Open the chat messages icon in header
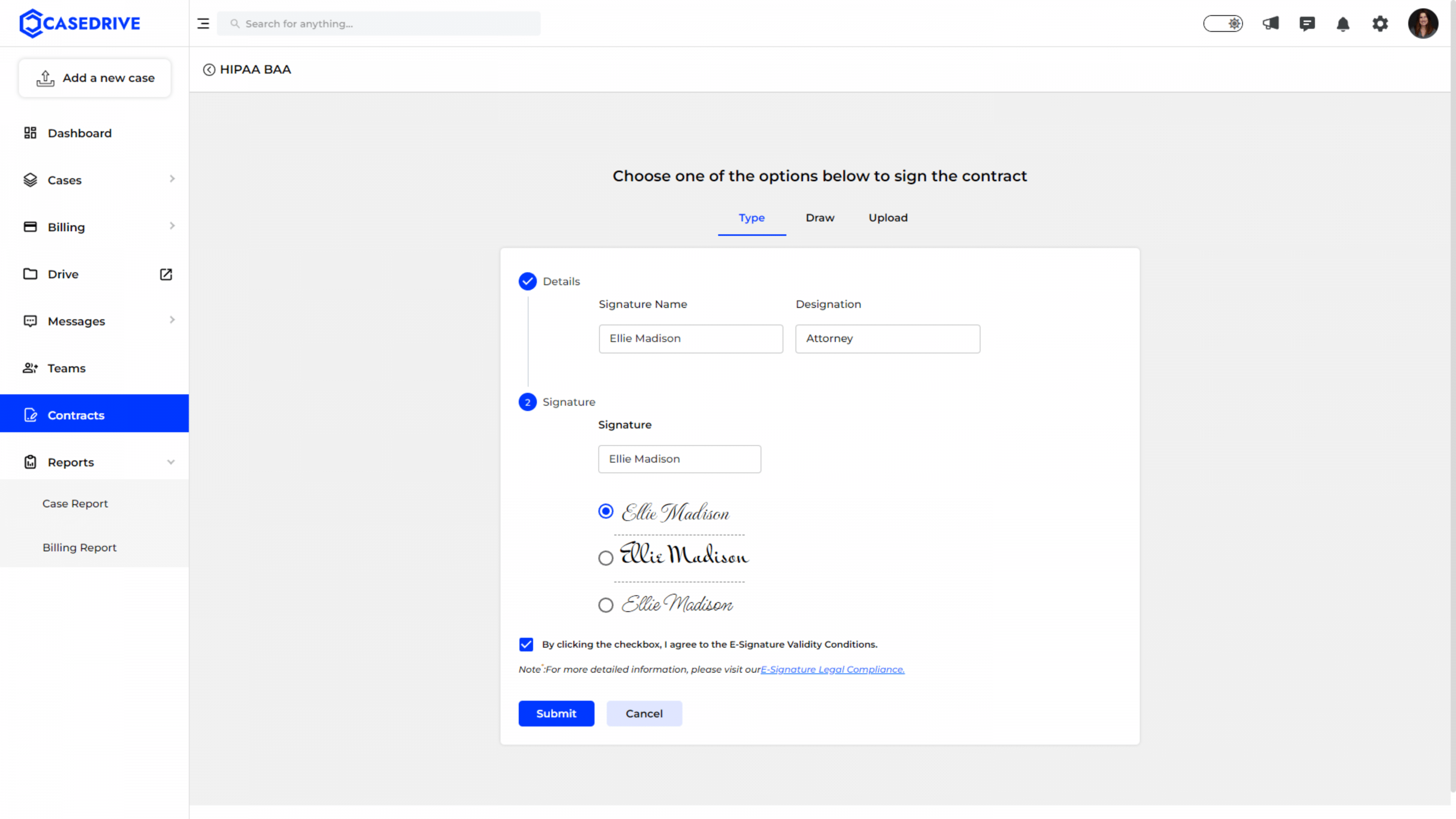 tap(1307, 24)
